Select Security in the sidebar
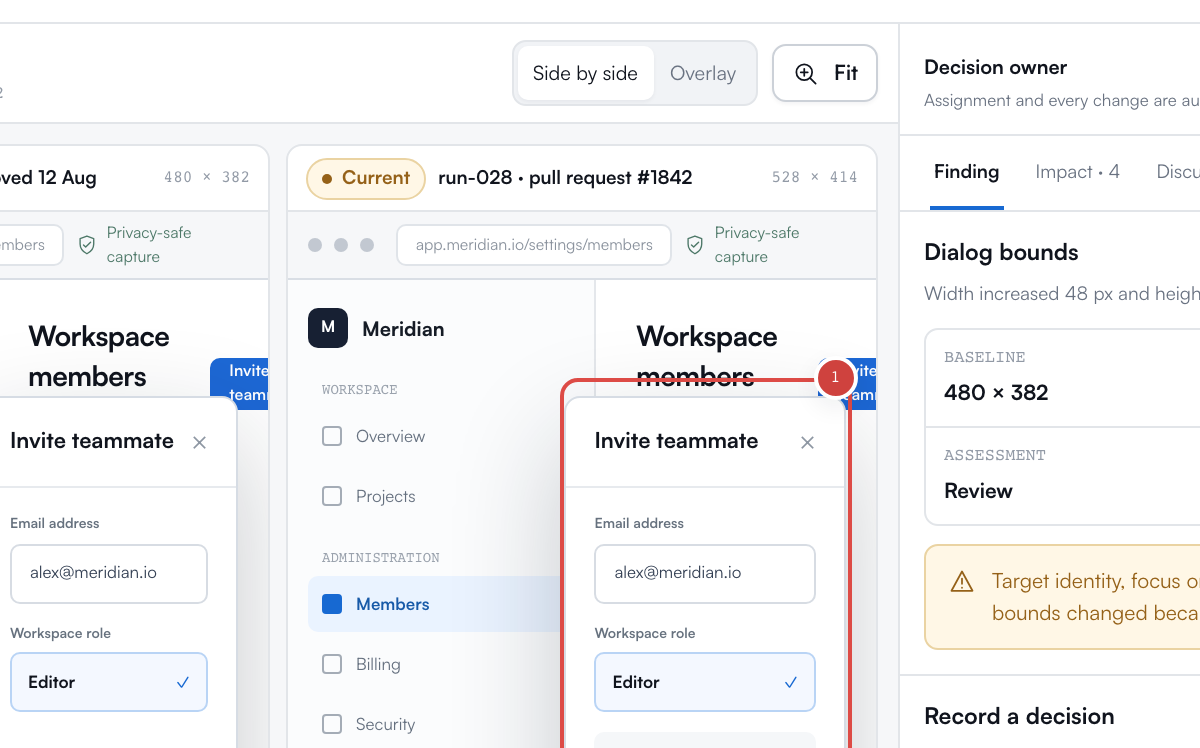This screenshot has width=1200, height=748. coord(433,724)
